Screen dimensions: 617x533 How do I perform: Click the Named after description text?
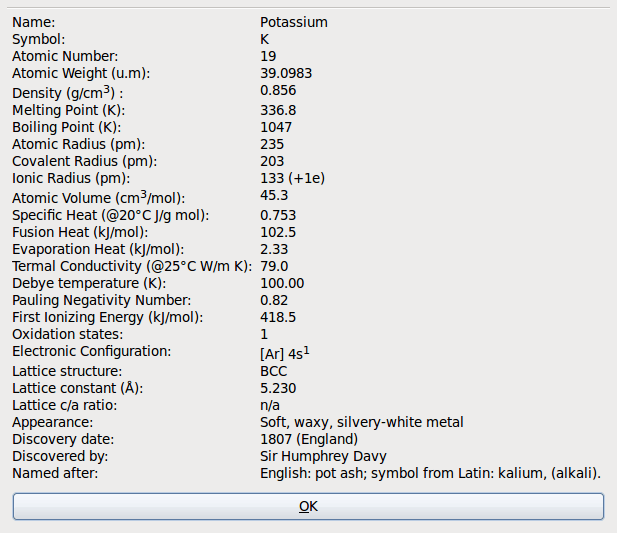[x=430, y=473]
